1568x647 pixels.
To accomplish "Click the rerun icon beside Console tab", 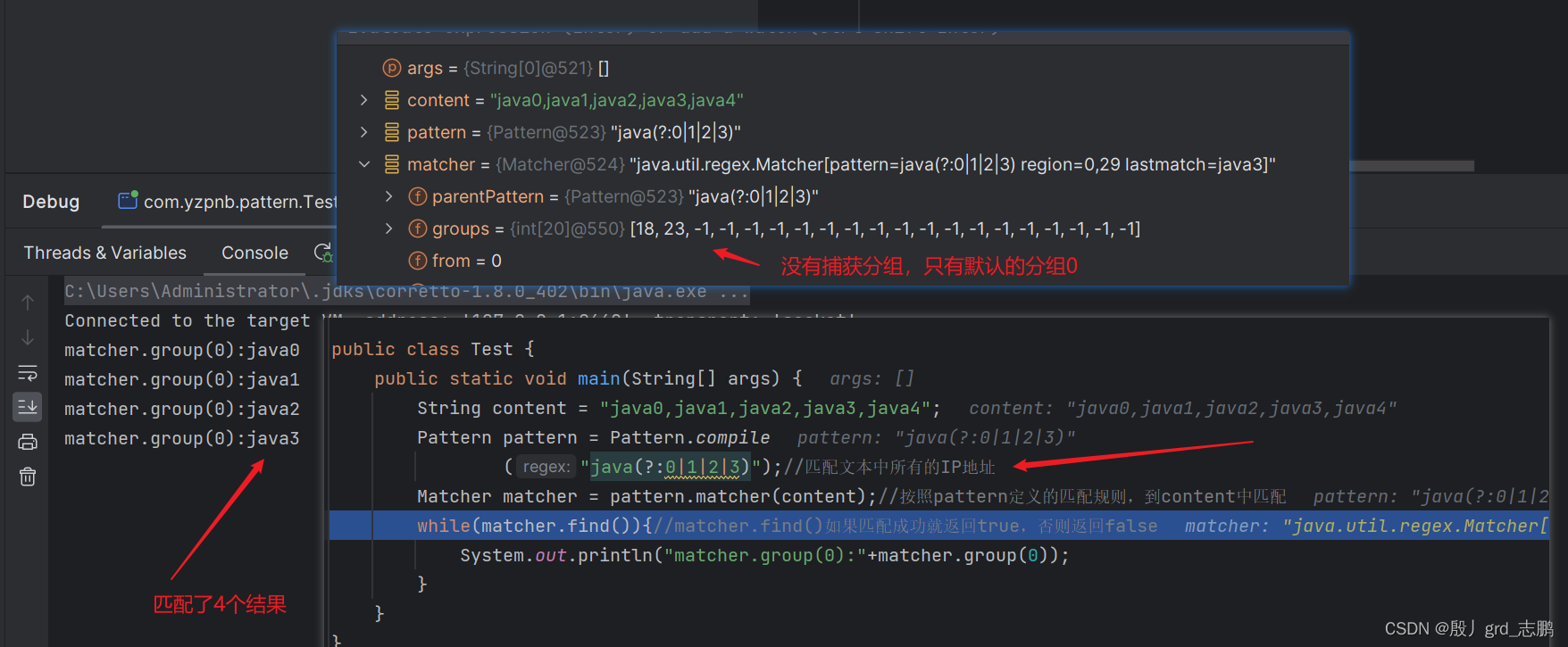I will click(x=323, y=253).
